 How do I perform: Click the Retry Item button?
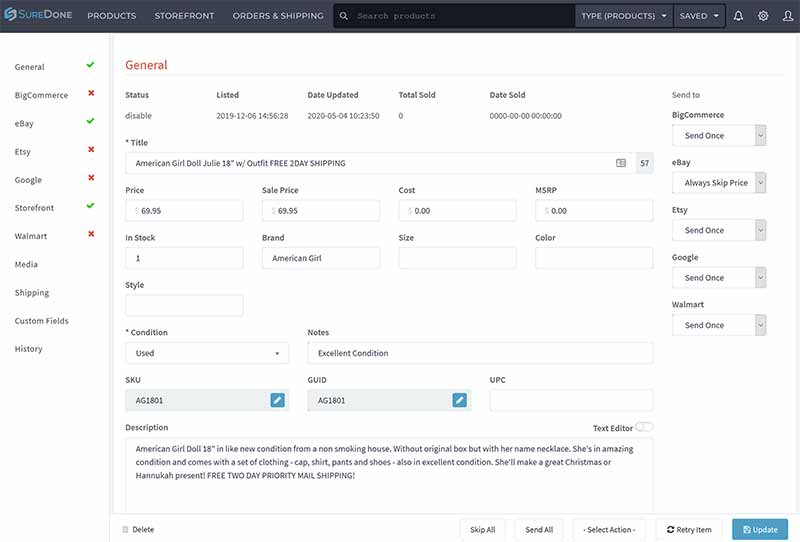click(x=689, y=530)
